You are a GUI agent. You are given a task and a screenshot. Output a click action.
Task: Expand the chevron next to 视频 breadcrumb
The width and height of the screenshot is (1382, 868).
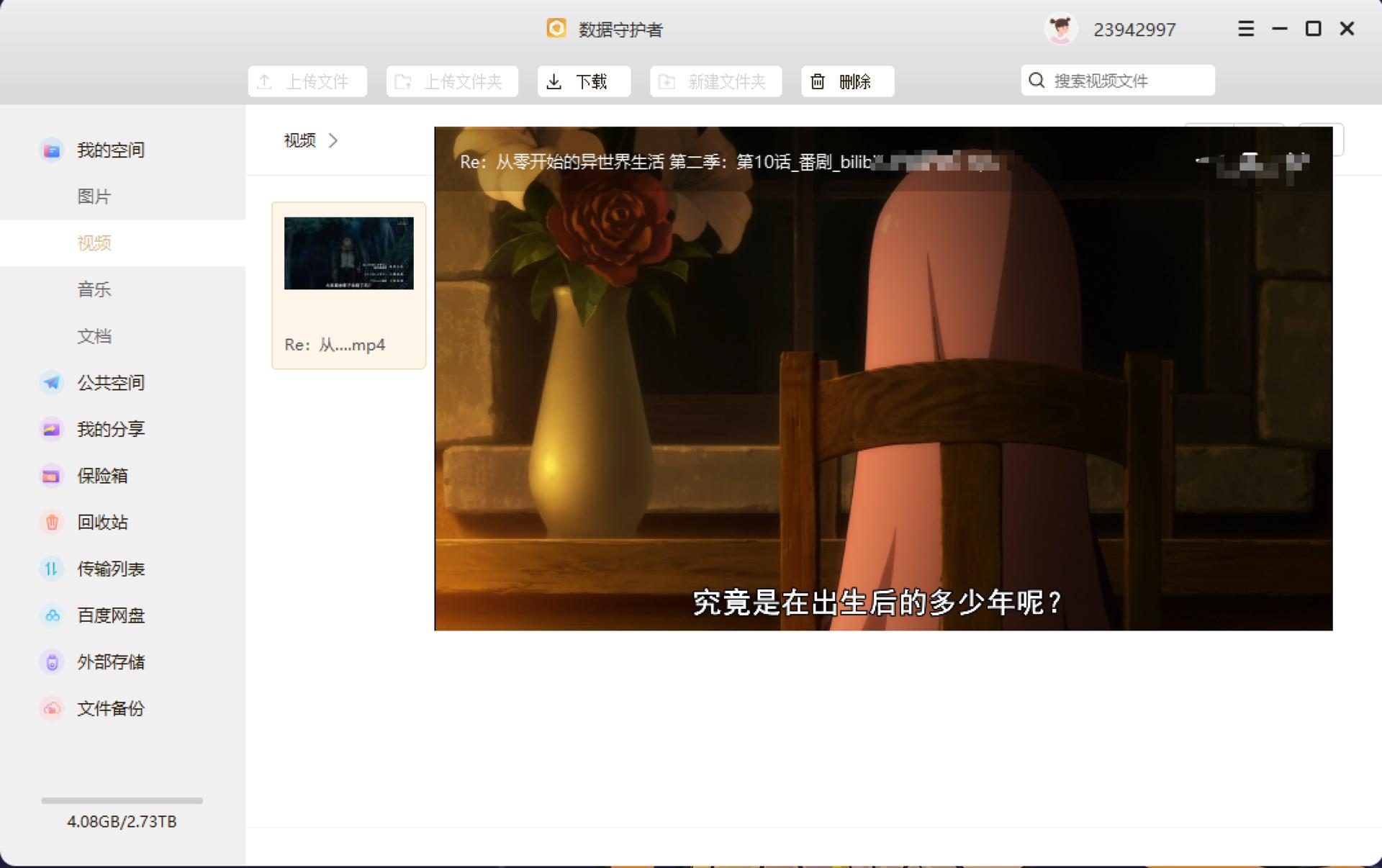[333, 141]
